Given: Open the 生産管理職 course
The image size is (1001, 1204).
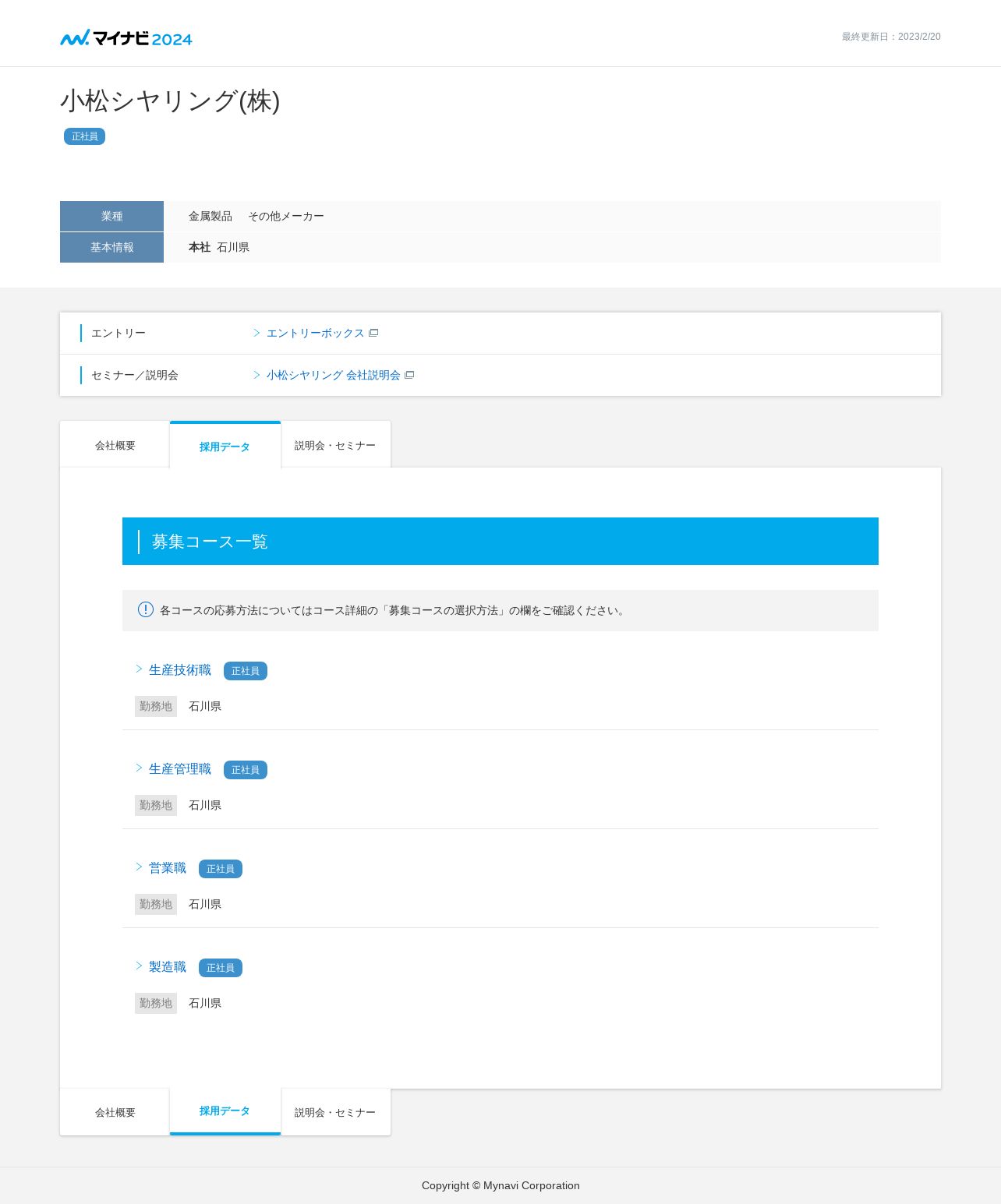Looking at the screenshot, I should coord(180,769).
